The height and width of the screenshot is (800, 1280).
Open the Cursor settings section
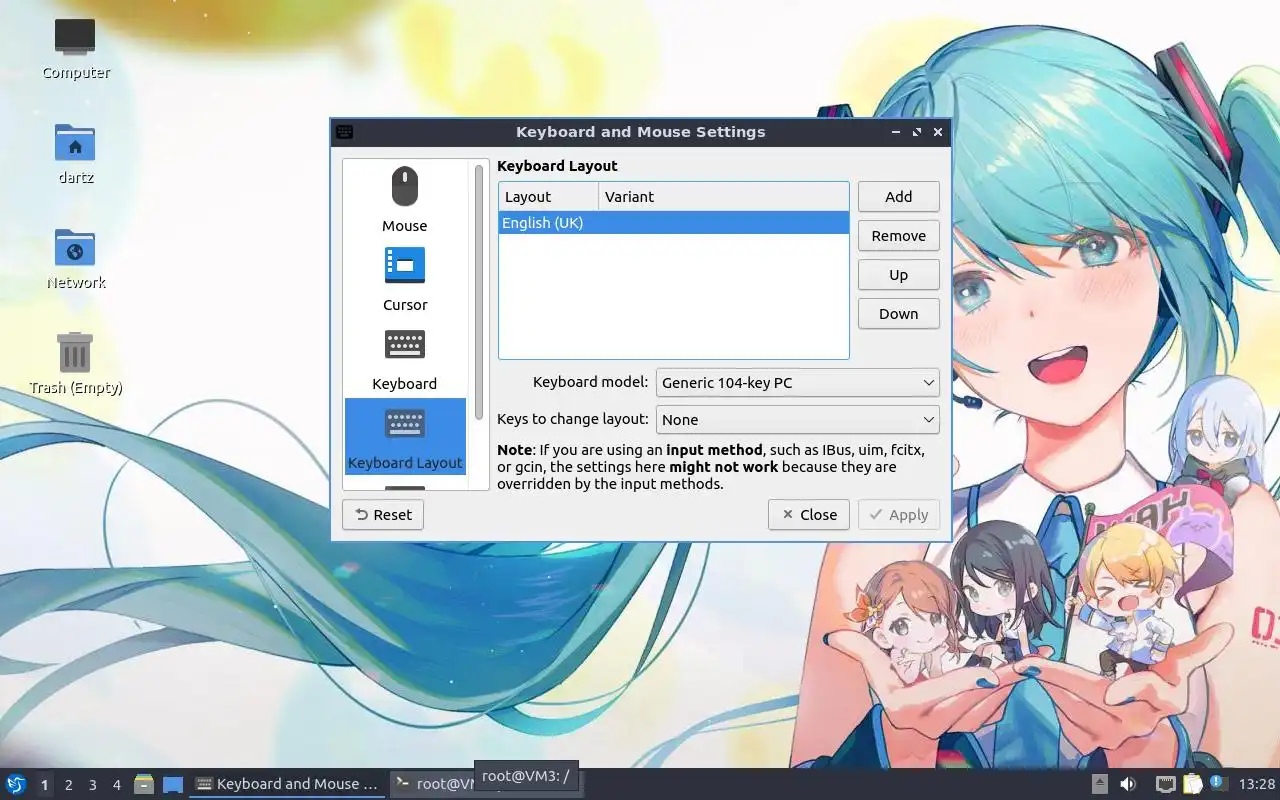click(x=404, y=279)
